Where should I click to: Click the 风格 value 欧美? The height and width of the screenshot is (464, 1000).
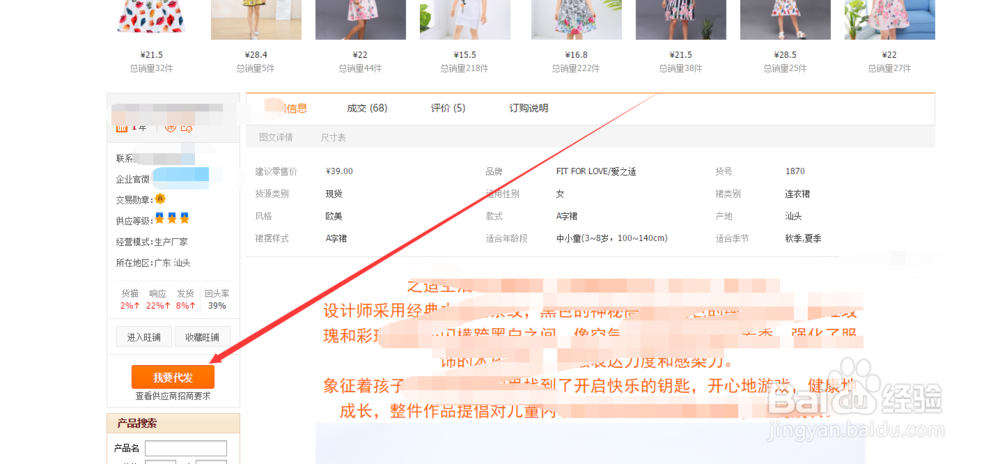click(x=334, y=216)
